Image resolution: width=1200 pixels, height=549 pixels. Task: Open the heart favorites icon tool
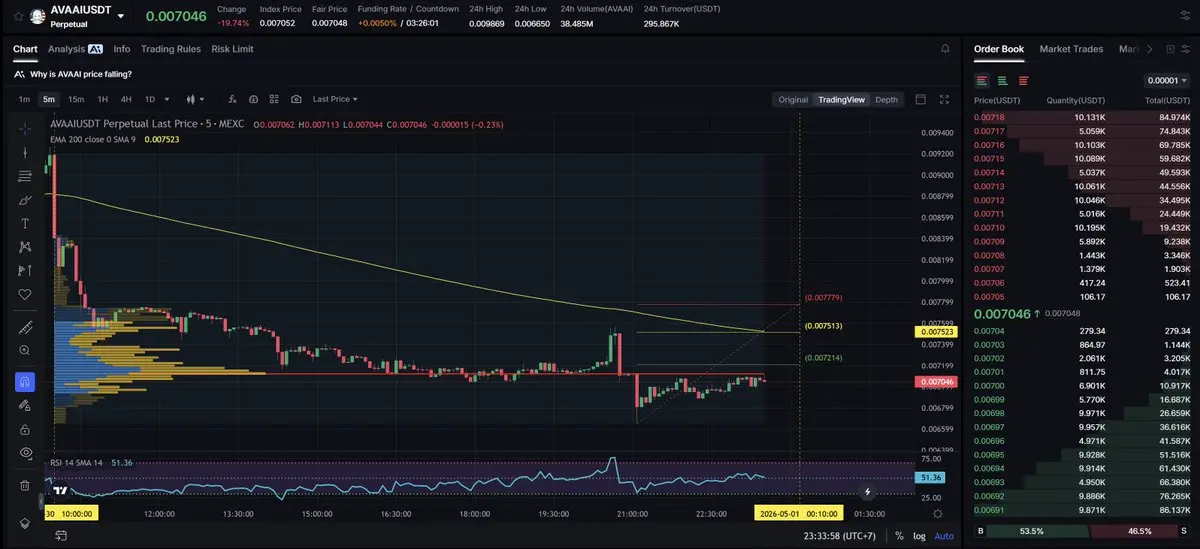point(25,295)
